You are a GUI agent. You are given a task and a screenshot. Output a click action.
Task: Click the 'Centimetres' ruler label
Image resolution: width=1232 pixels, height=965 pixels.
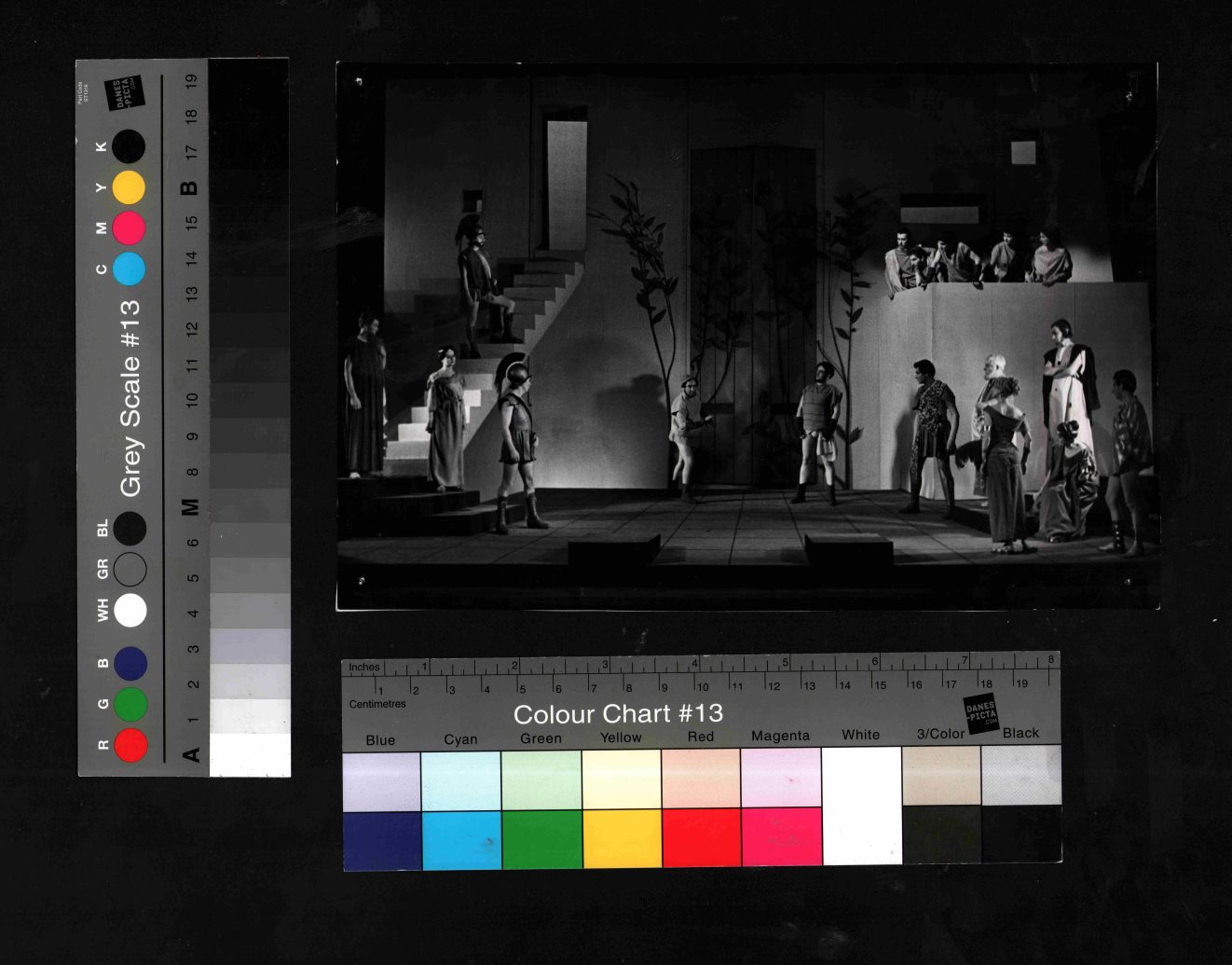(377, 704)
